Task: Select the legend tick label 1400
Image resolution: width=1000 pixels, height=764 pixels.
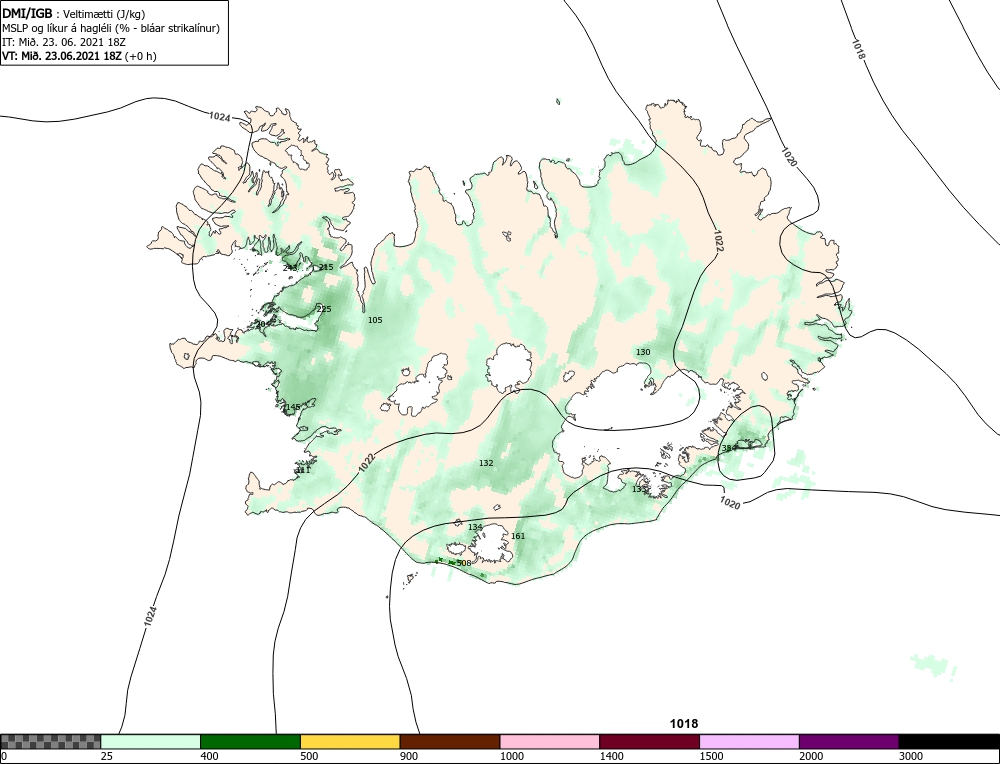Action: [x=611, y=756]
